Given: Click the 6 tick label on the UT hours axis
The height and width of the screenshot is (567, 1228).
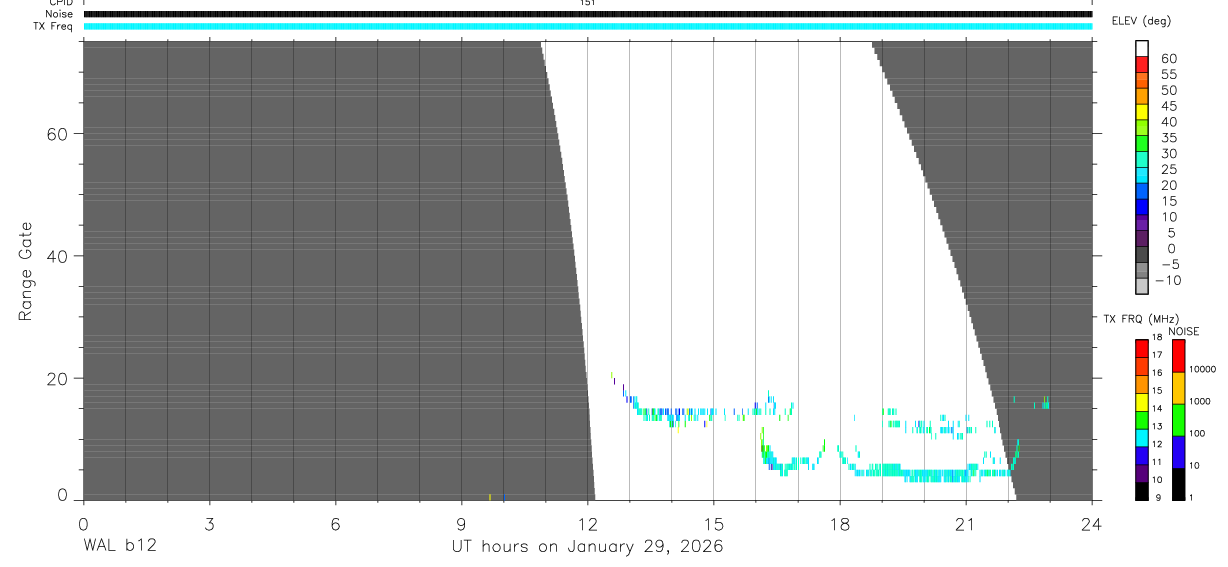Looking at the screenshot, I should [x=335, y=523].
